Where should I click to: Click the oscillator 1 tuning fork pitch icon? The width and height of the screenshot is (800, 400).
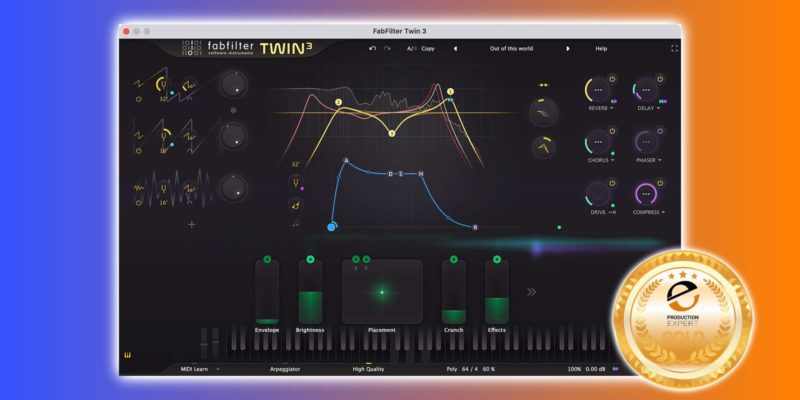[162, 84]
